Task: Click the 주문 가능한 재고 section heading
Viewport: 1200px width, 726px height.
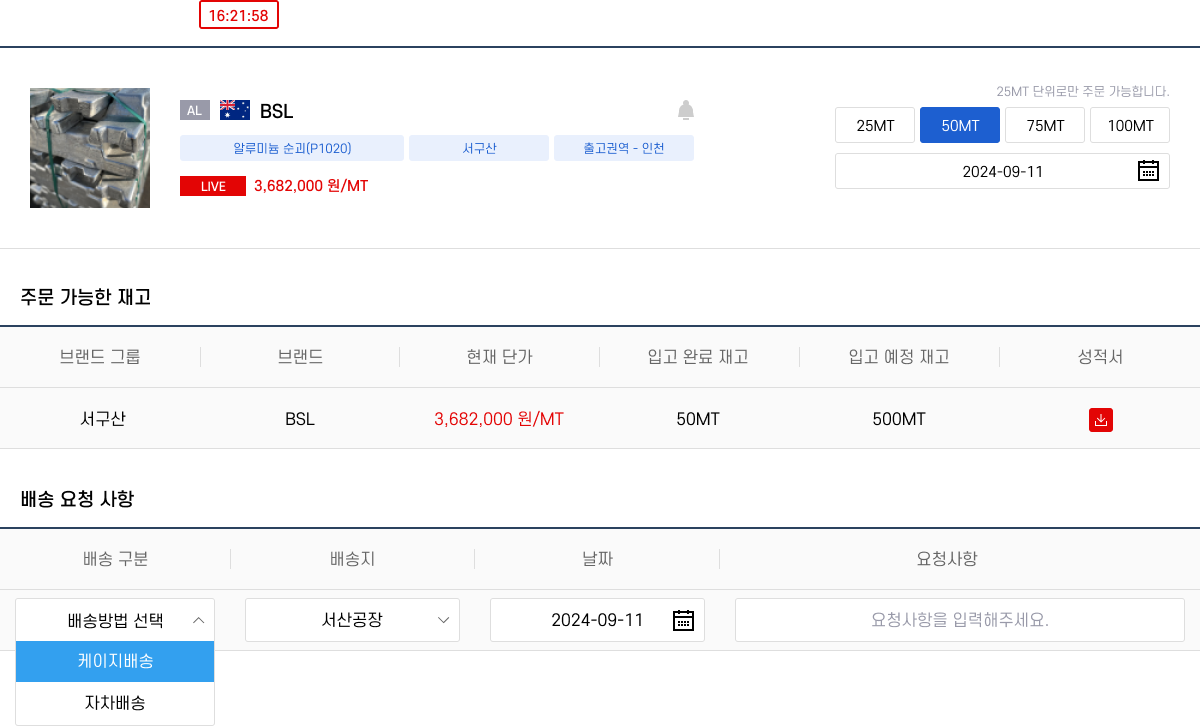Action: [x=85, y=296]
